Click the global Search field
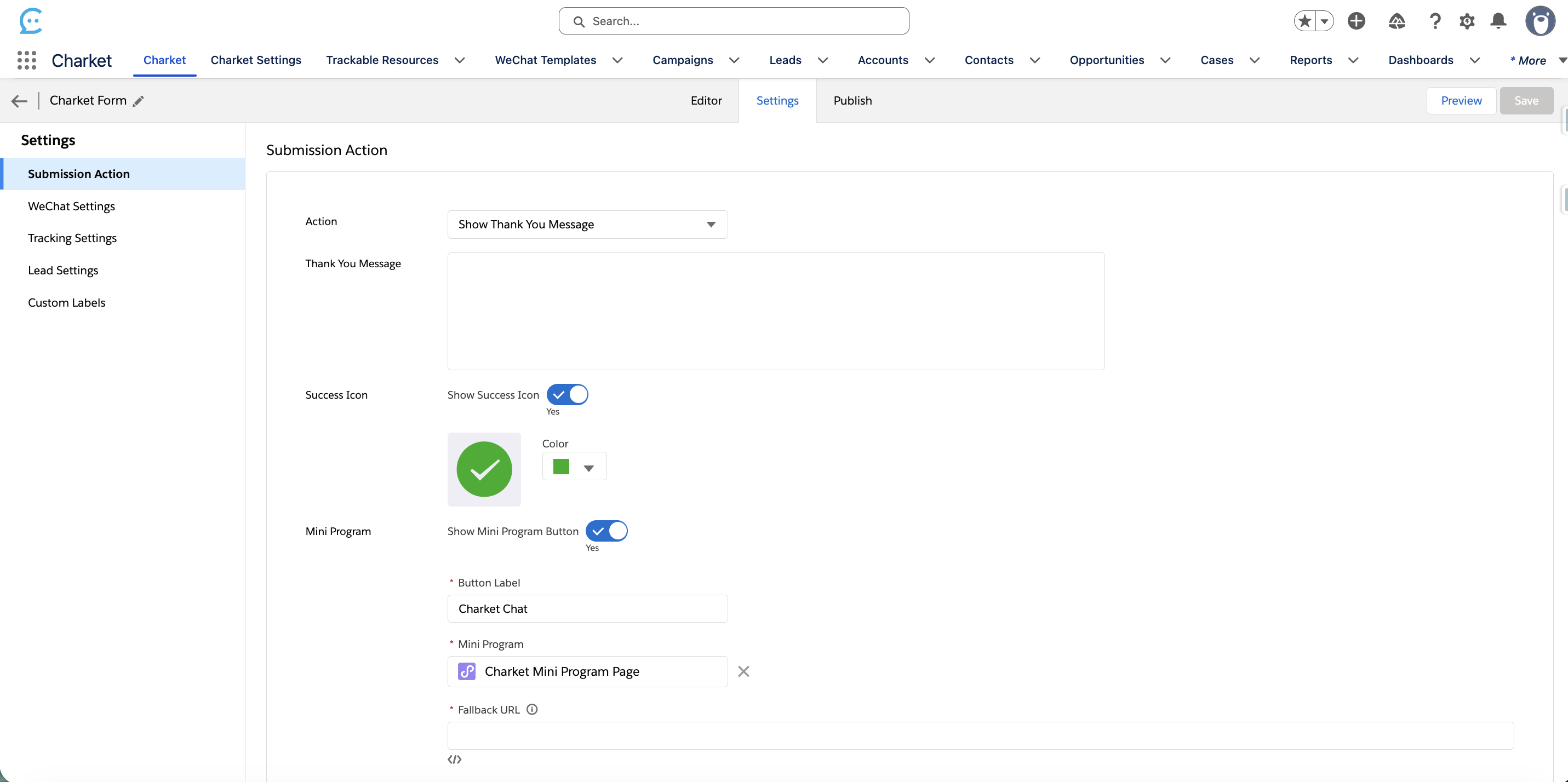This screenshot has height=782, width=1568. pos(734,21)
